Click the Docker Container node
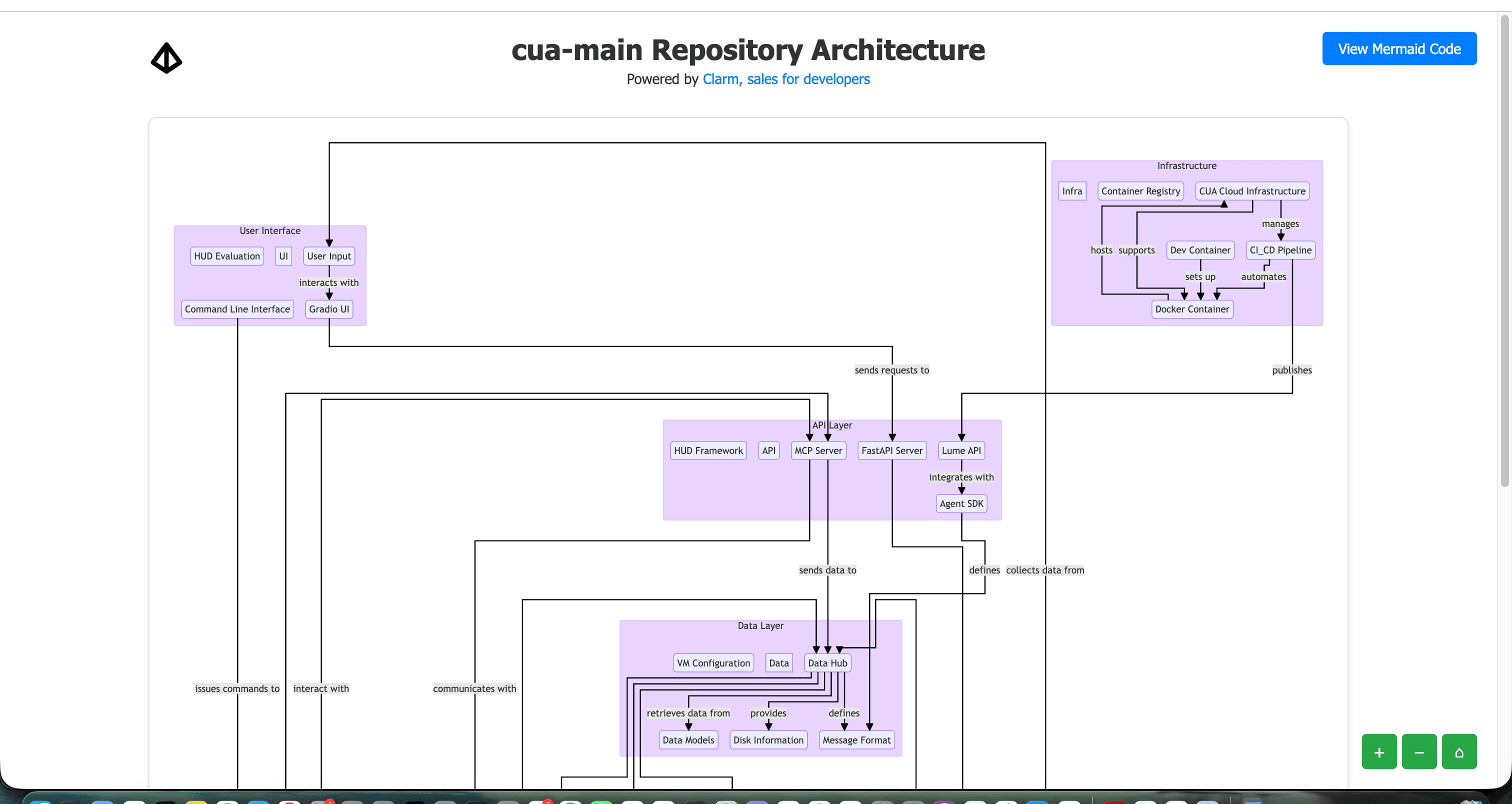This screenshot has width=1512, height=804. click(x=1191, y=308)
